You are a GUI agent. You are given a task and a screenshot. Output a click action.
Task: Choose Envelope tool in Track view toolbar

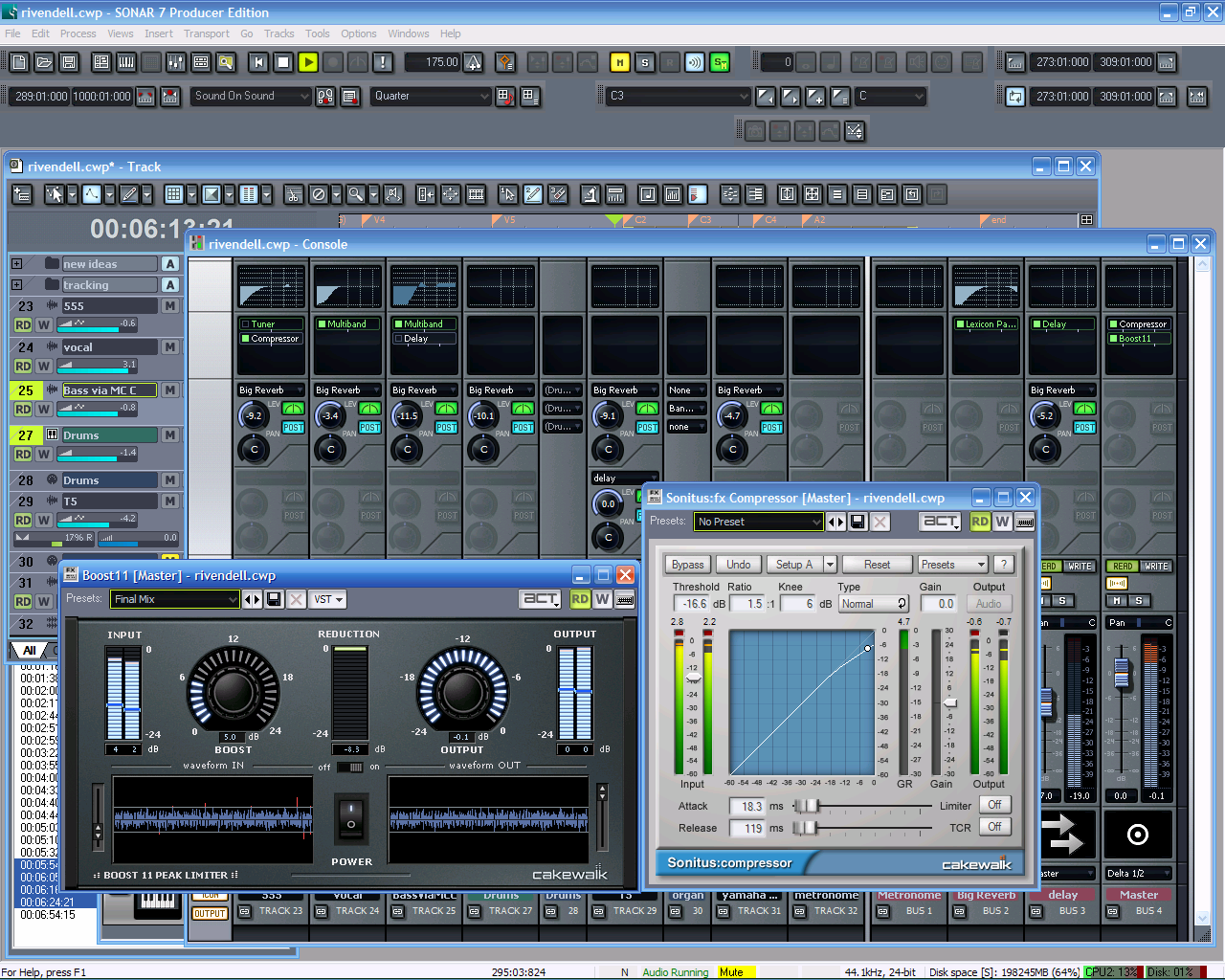tap(92, 194)
